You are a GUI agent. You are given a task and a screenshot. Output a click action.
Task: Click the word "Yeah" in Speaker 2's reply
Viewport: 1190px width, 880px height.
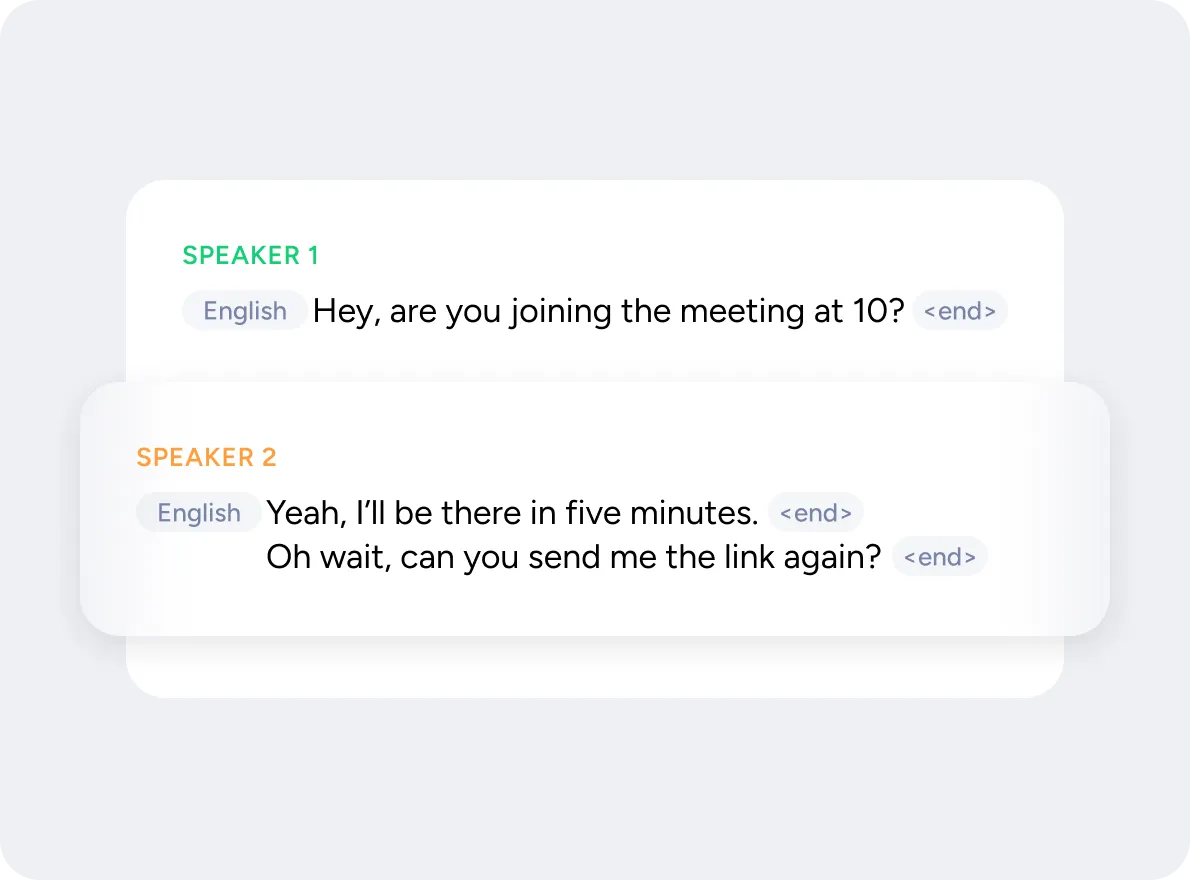[x=305, y=513]
